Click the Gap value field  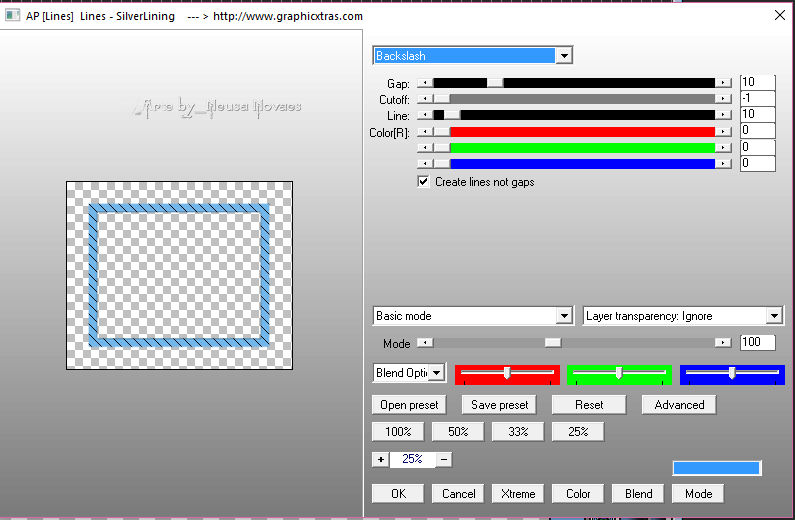[757, 82]
